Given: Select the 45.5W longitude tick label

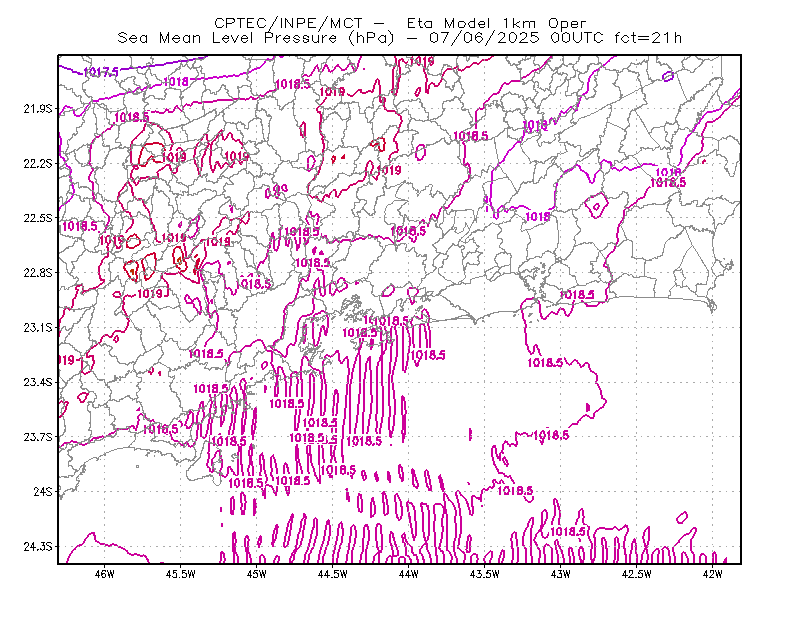Looking at the screenshot, I should coord(181,574).
